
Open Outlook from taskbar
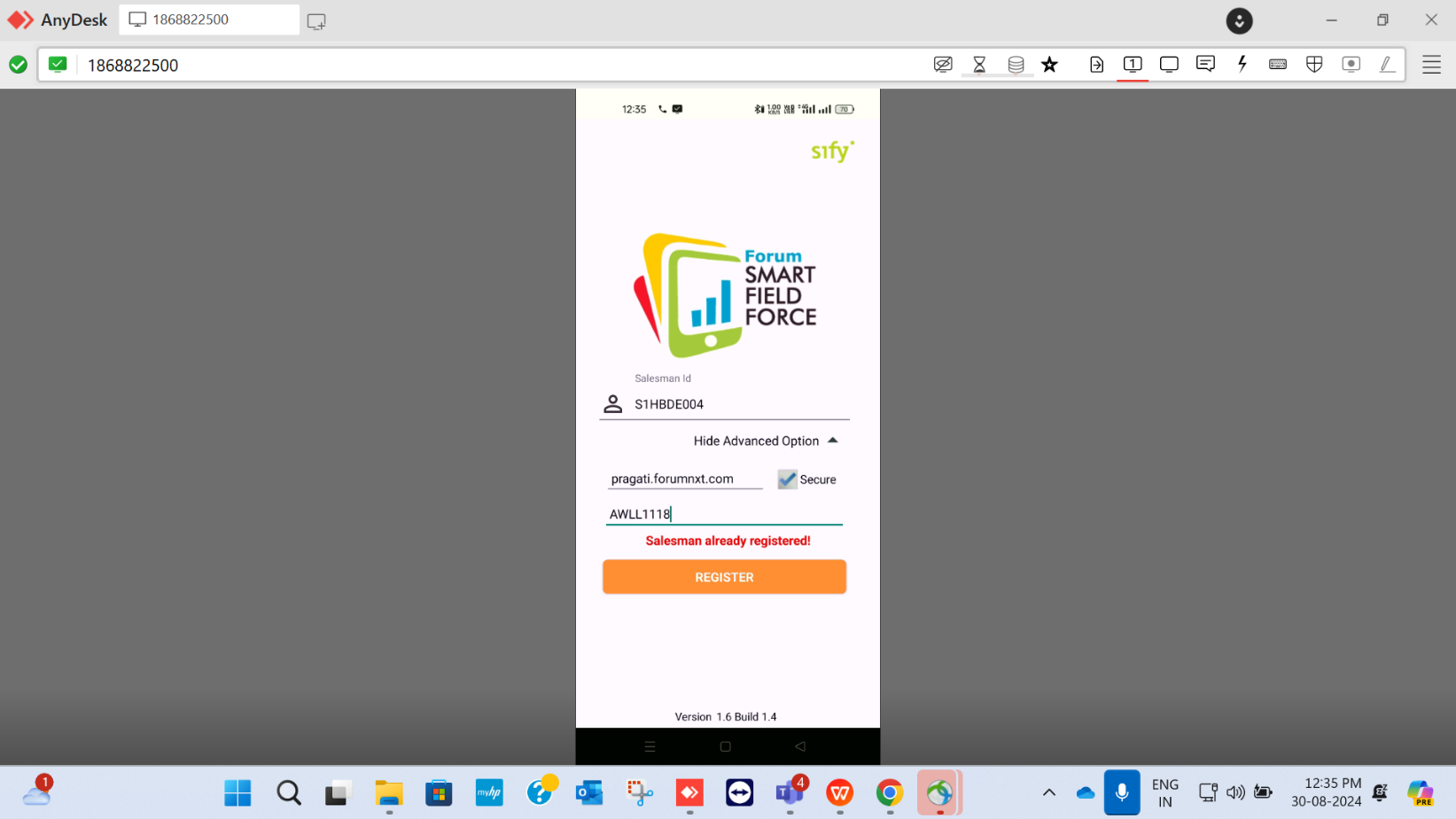coord(589,792)
